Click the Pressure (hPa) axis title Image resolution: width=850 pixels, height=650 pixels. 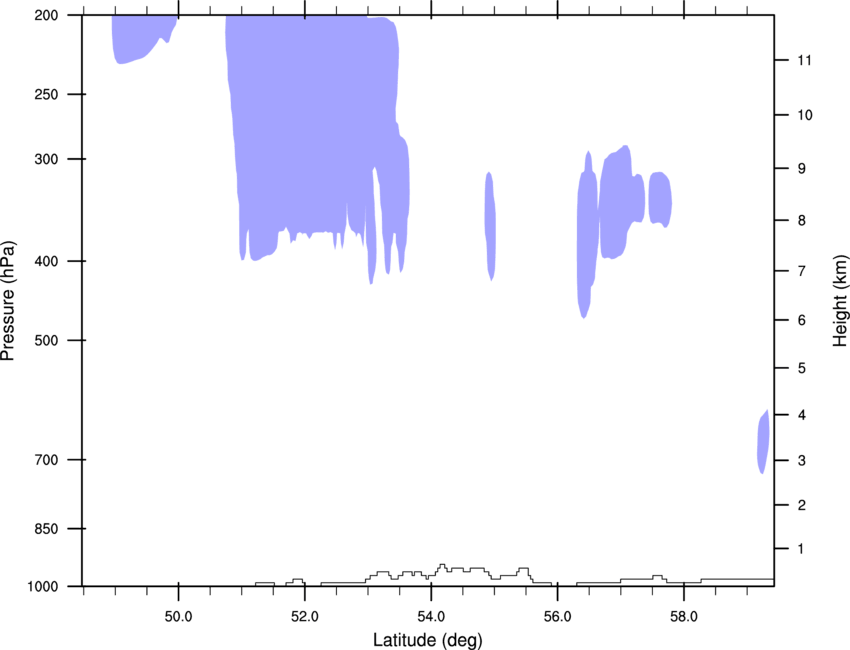8,301
